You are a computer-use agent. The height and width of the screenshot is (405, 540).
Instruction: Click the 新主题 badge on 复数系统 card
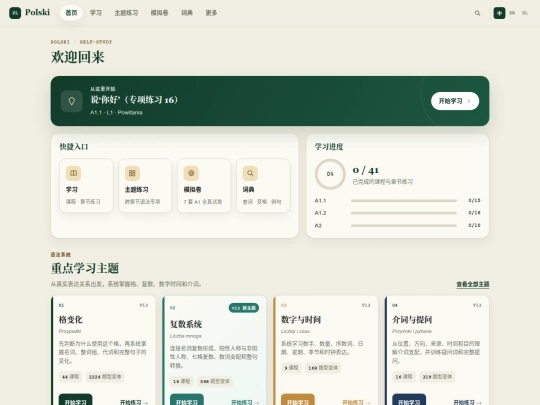(244, 308)
